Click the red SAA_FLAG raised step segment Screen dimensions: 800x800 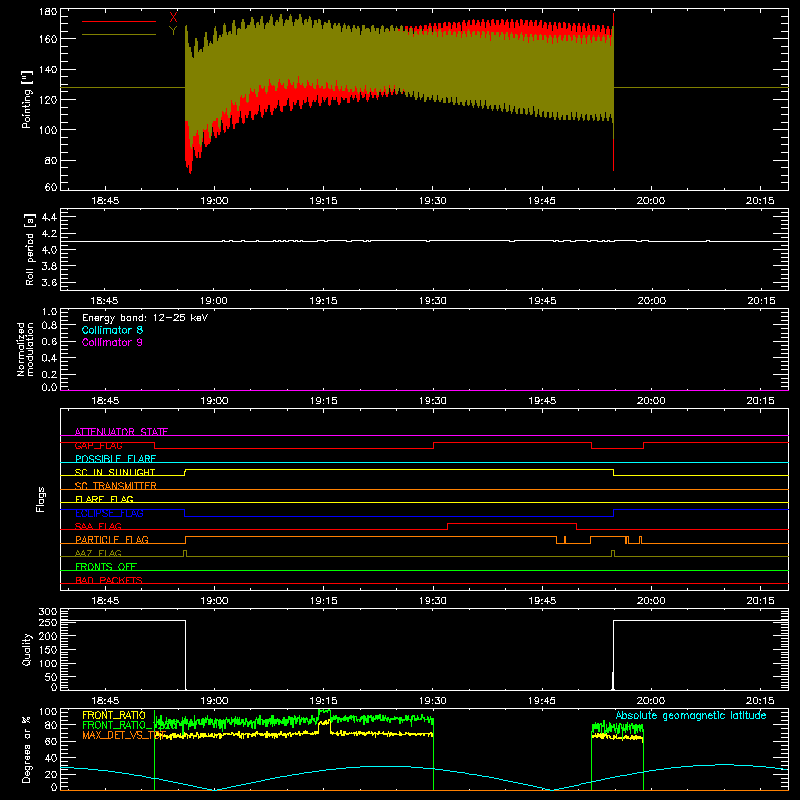[x=512, y=523]
